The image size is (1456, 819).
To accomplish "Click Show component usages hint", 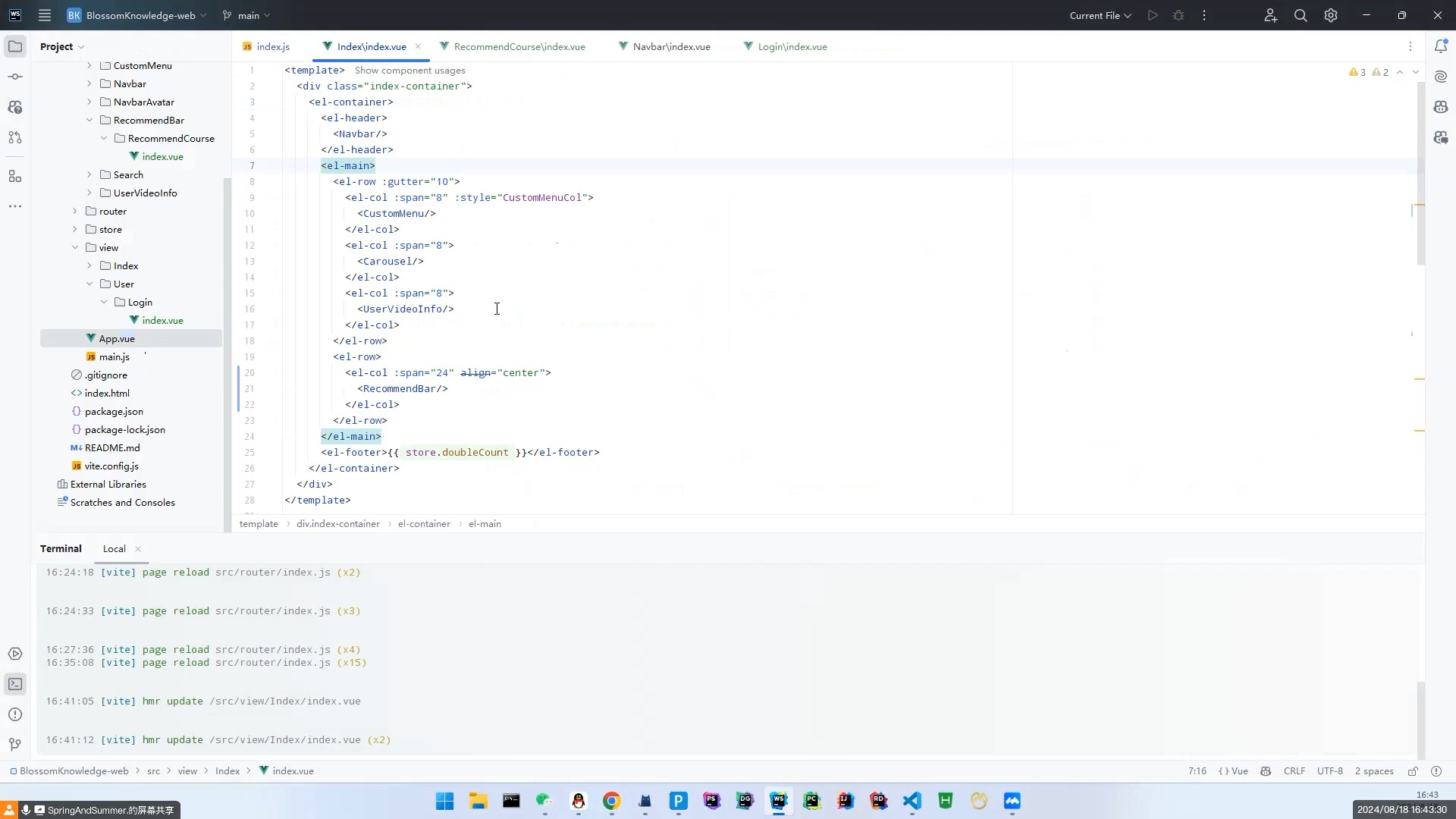I will [x=410, y=71].
